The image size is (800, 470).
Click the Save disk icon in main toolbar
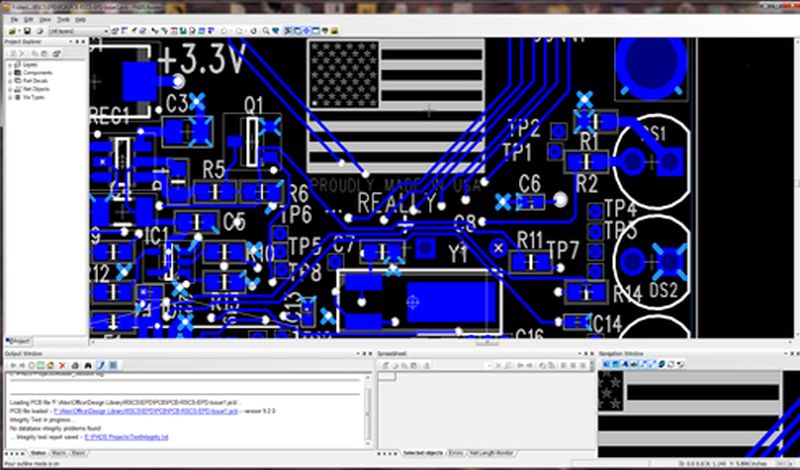click(x=27, y=31)
